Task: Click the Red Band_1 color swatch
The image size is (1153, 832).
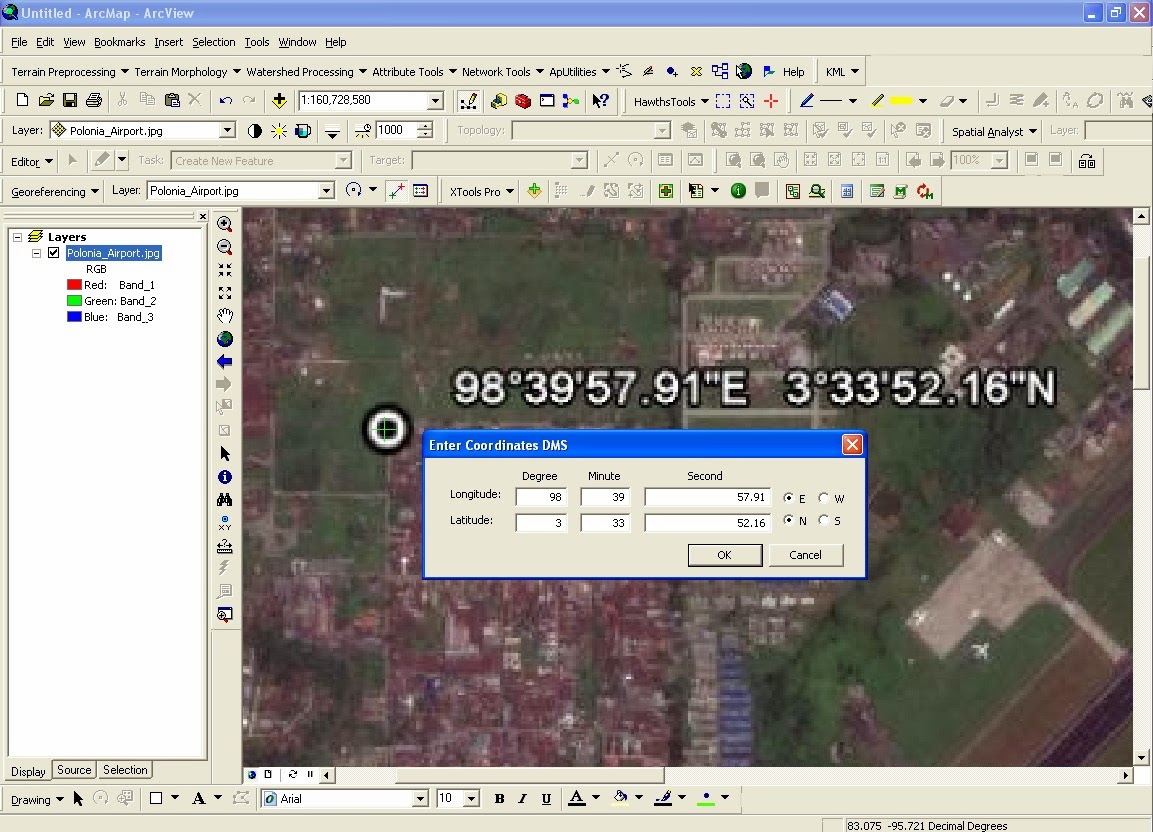Action: (73, 284)
